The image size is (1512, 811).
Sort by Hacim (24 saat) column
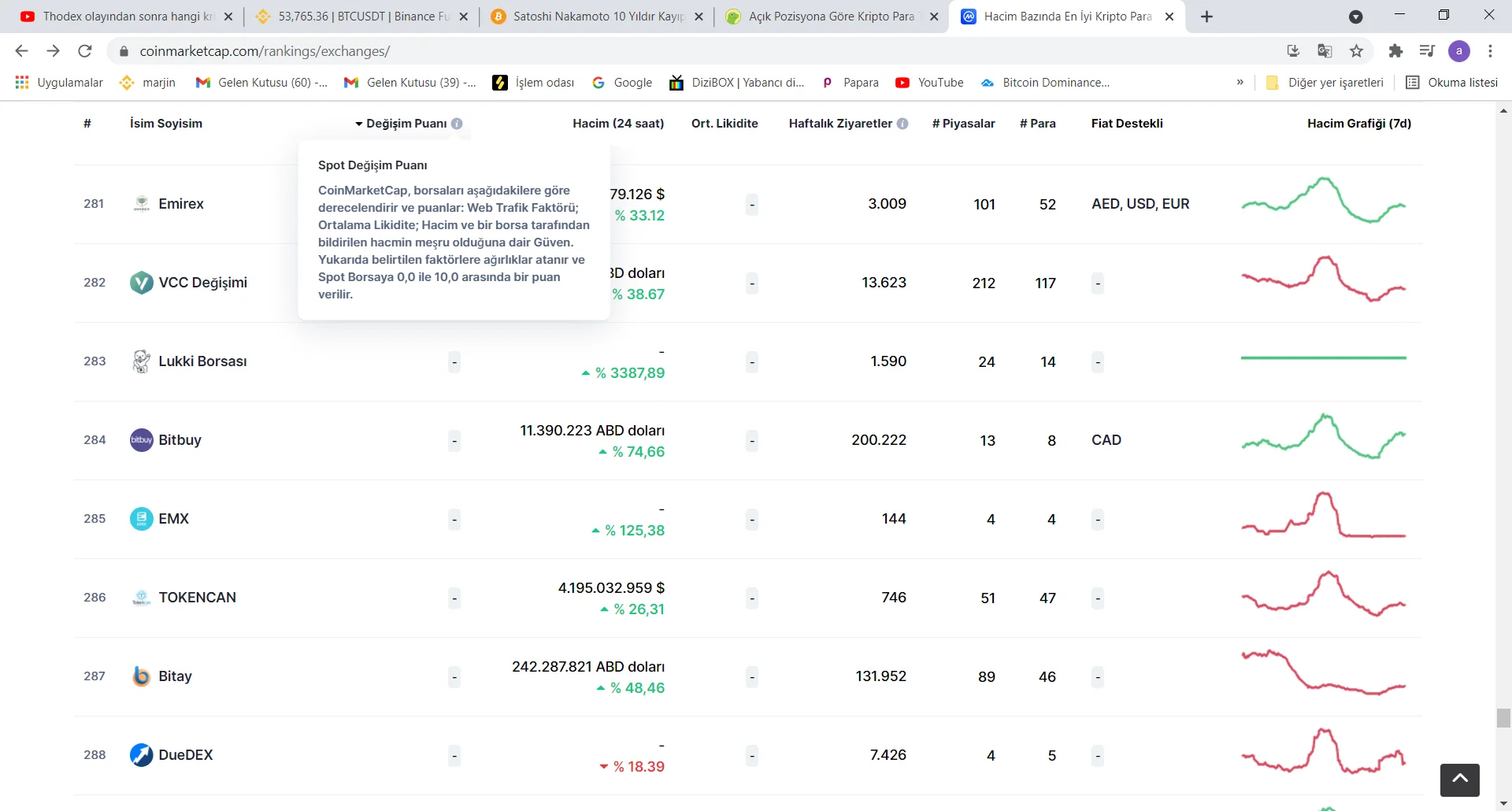(618, 124)
